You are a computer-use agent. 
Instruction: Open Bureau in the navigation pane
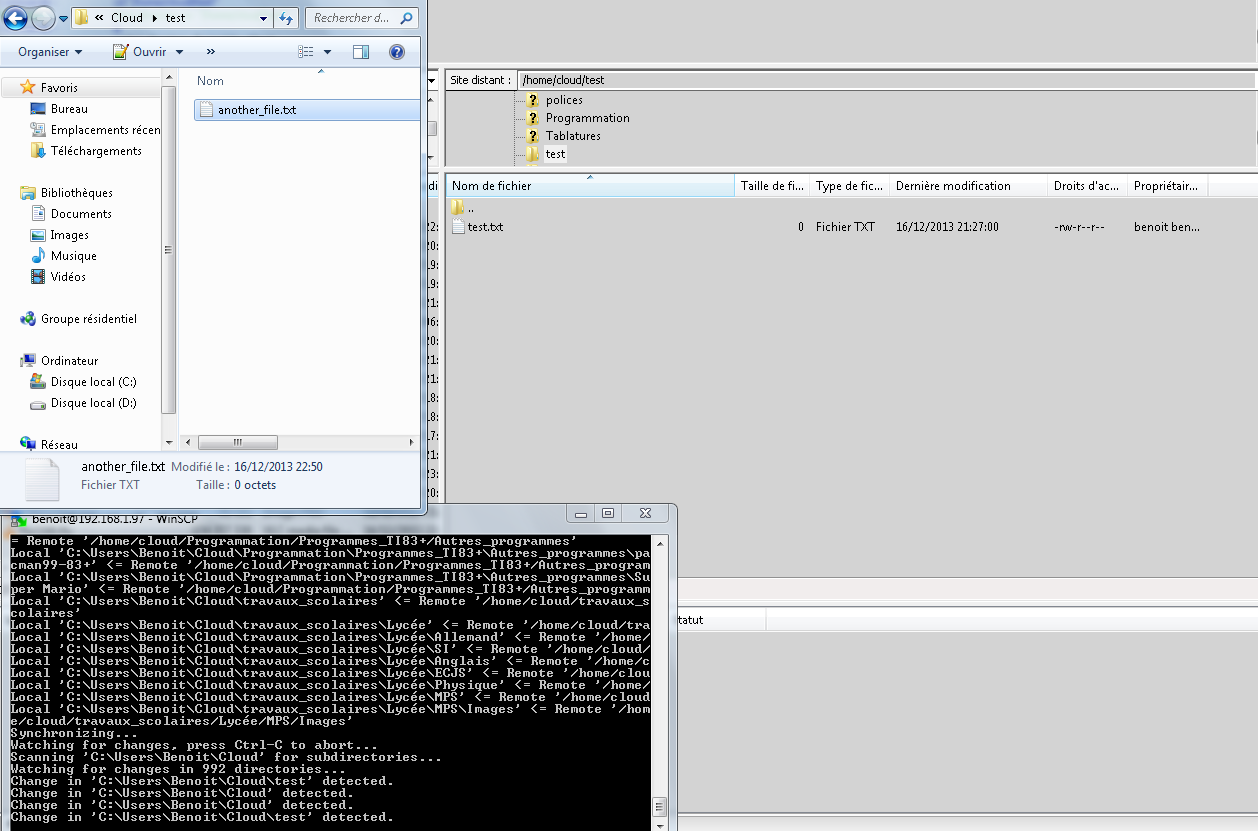pyautogui.click(x=69, y=109)
